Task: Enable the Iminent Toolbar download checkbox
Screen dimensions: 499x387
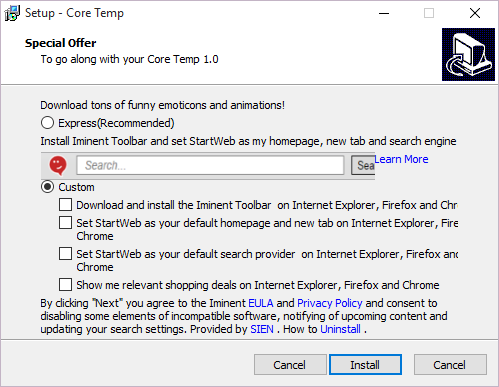Action: 65,205
